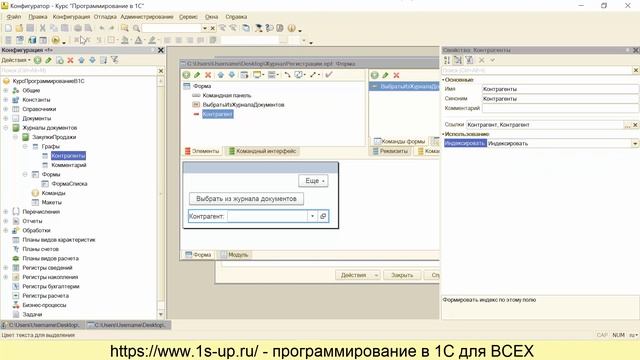Open the Конфигурация menu

tap(71, 17)
